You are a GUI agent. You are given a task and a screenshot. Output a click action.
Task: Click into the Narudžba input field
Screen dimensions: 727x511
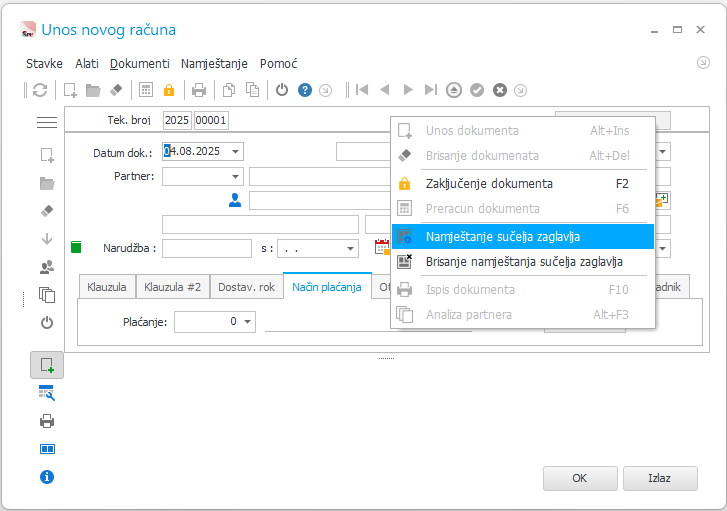coord(207,249)
